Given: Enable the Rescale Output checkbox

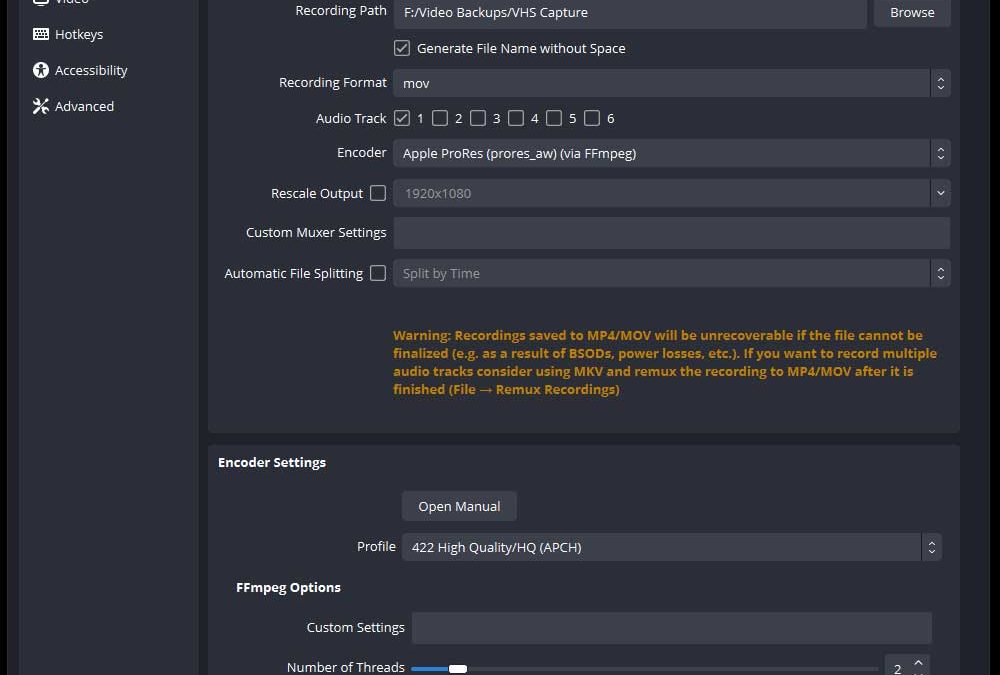Looking at the screenshot, I should [x=378, y=193].
